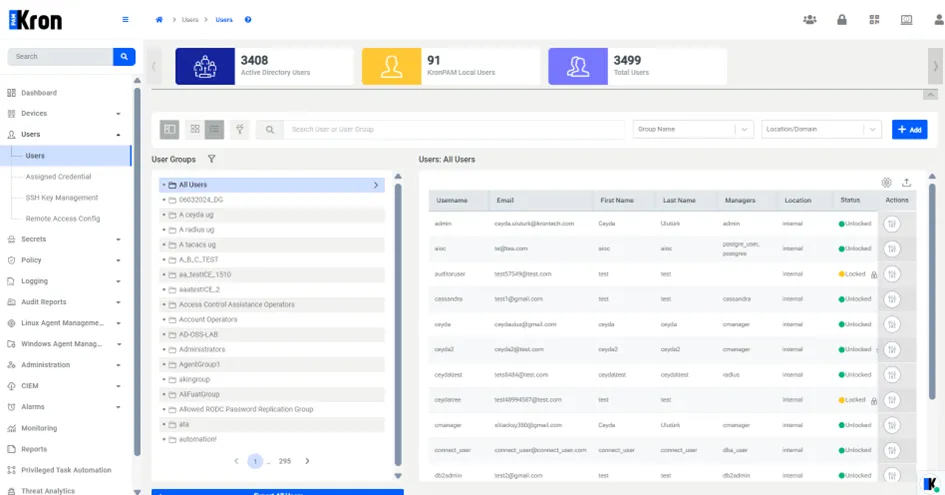The width and height of the screenshot is (945, 495).
Task: Open the QR code icon in the top bar
Action: pos(874,19)
